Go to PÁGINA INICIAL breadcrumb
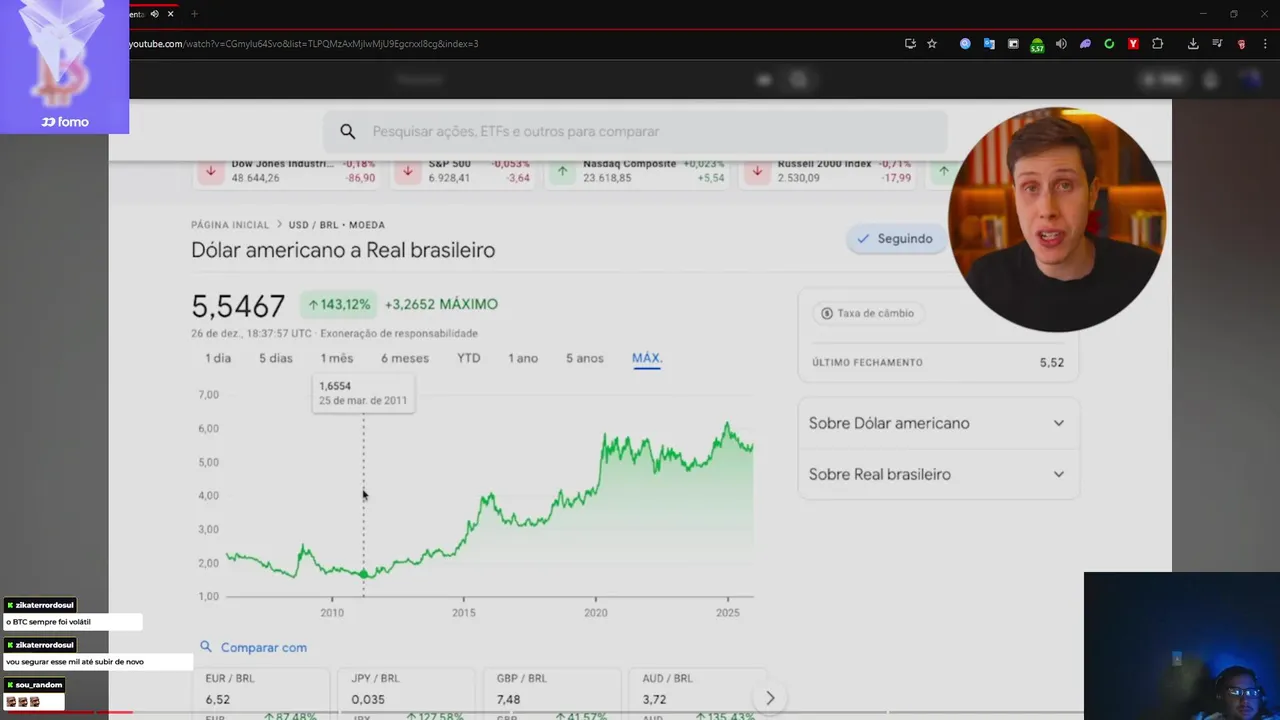The width and height of the screenshot is (1280, 720). click(230, 225)
